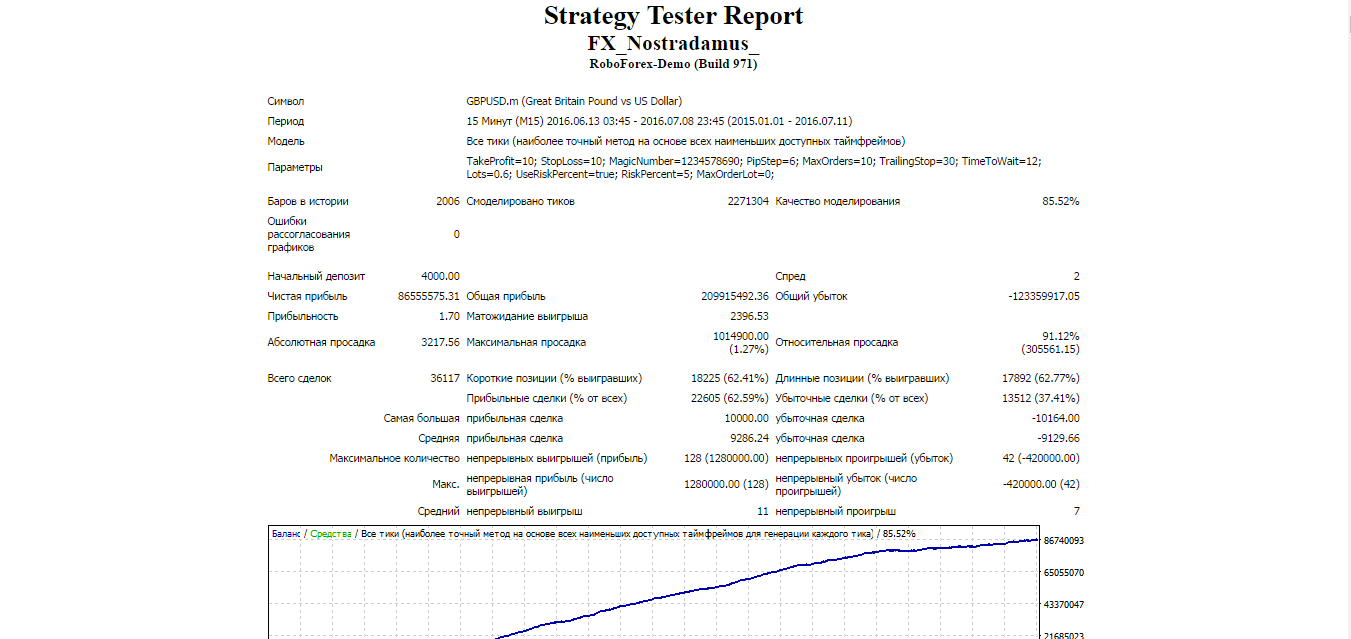Click the Параметры label
This screenshot has width=1351, height=639.
pyautogui.click(x=295, y=167)
